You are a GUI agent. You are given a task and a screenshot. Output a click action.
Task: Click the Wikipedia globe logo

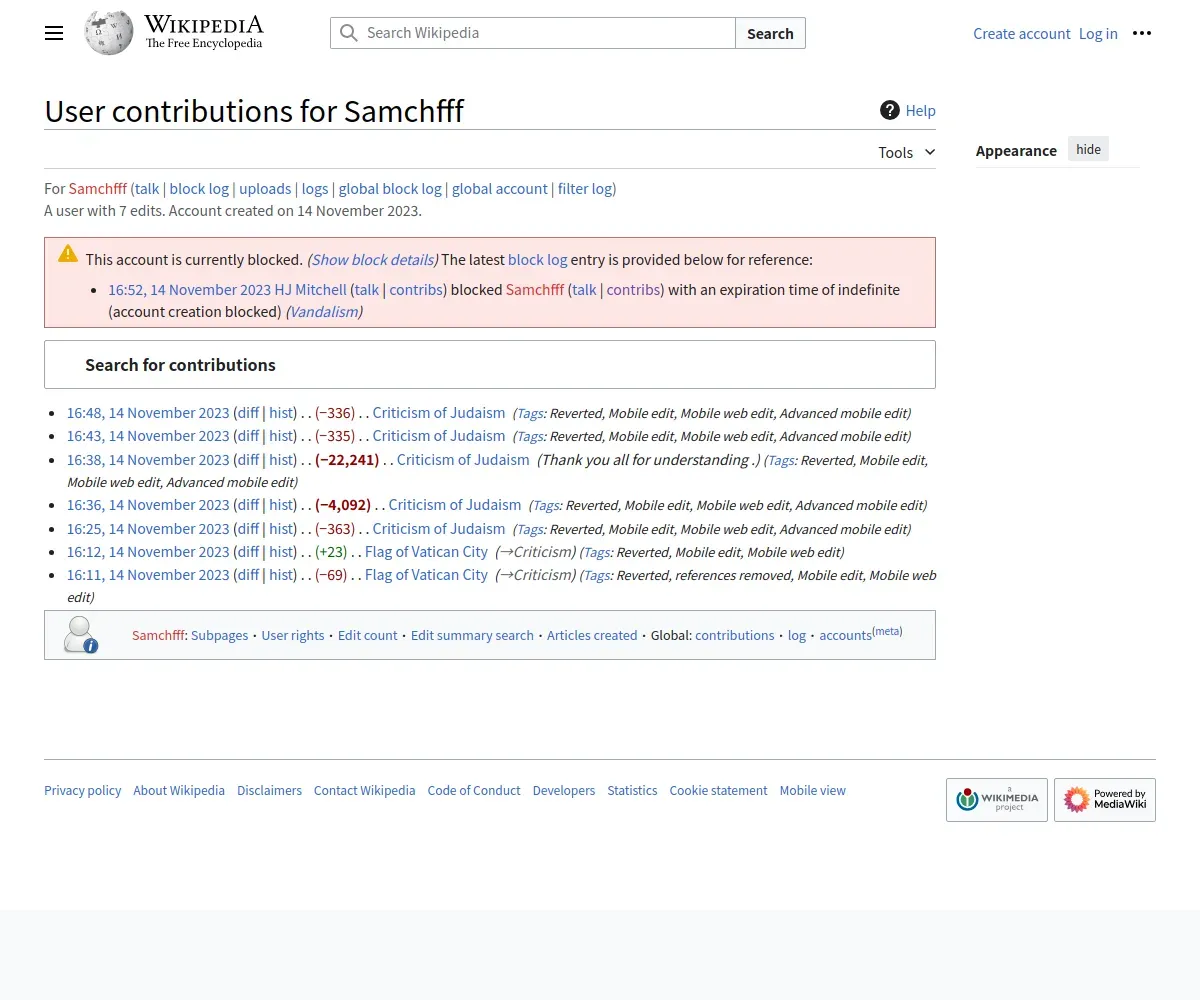109,33
